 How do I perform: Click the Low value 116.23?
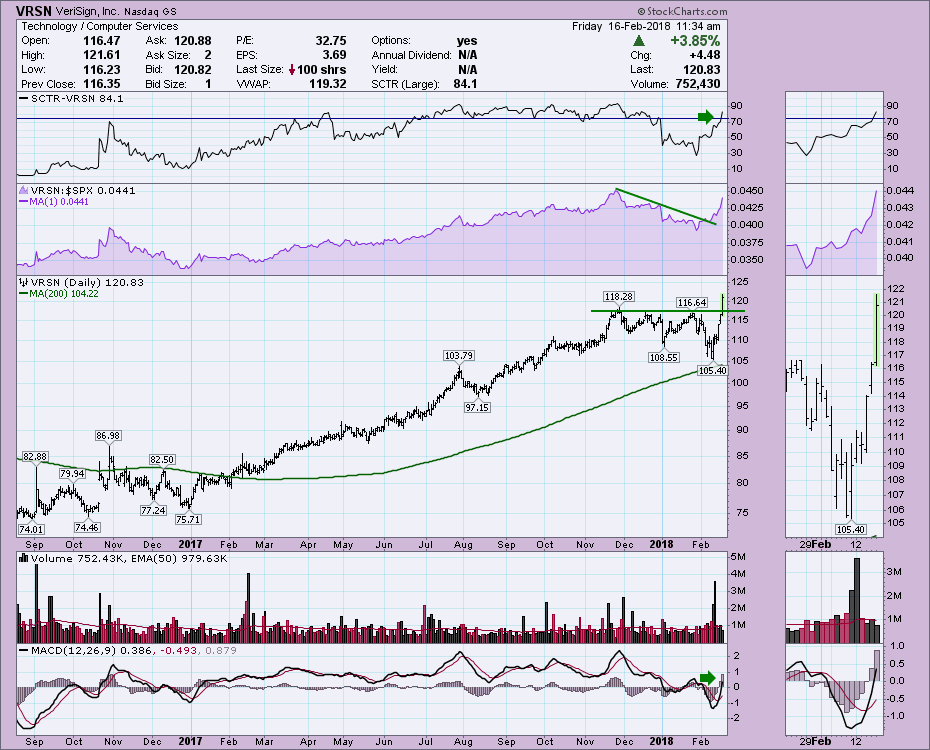tap(101, 69)
